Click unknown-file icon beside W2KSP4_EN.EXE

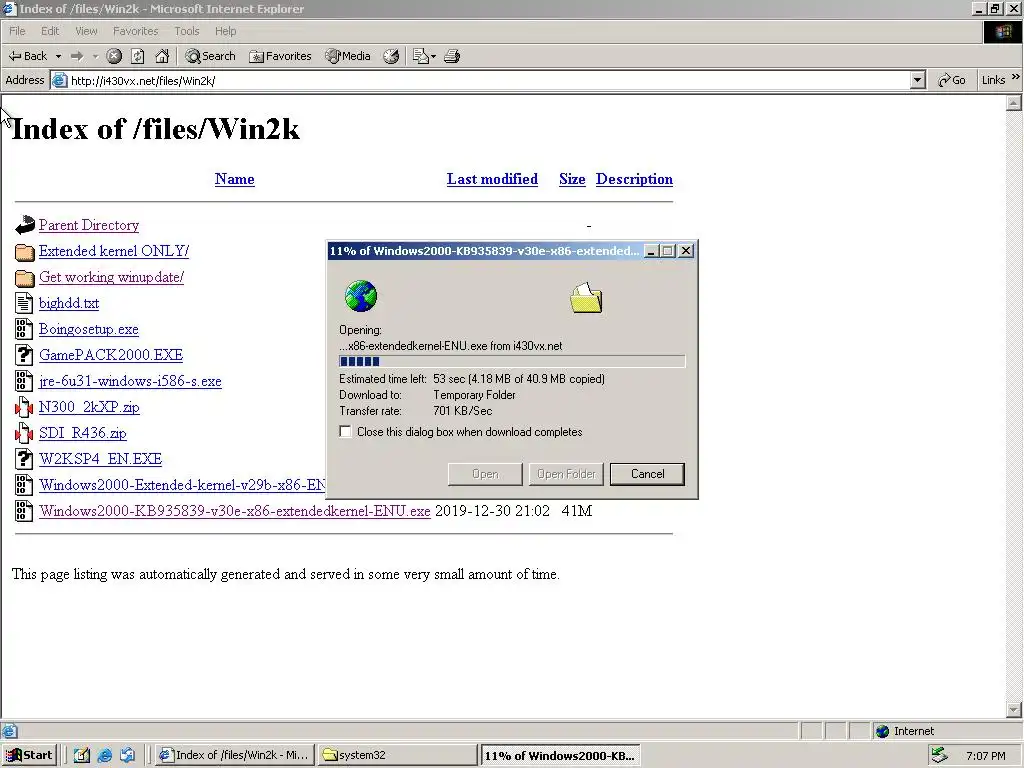pos(24,459)
